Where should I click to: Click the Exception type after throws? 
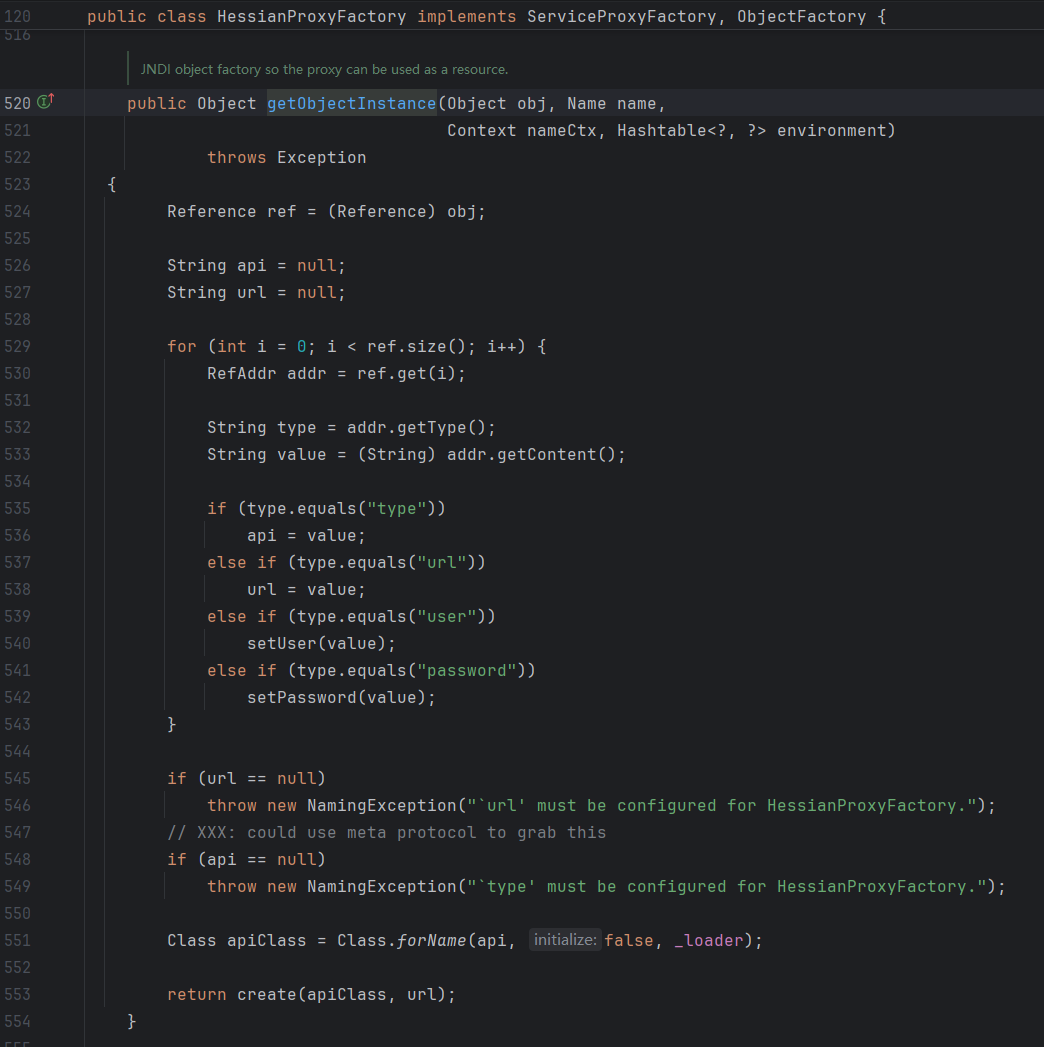tap(321, 158)
